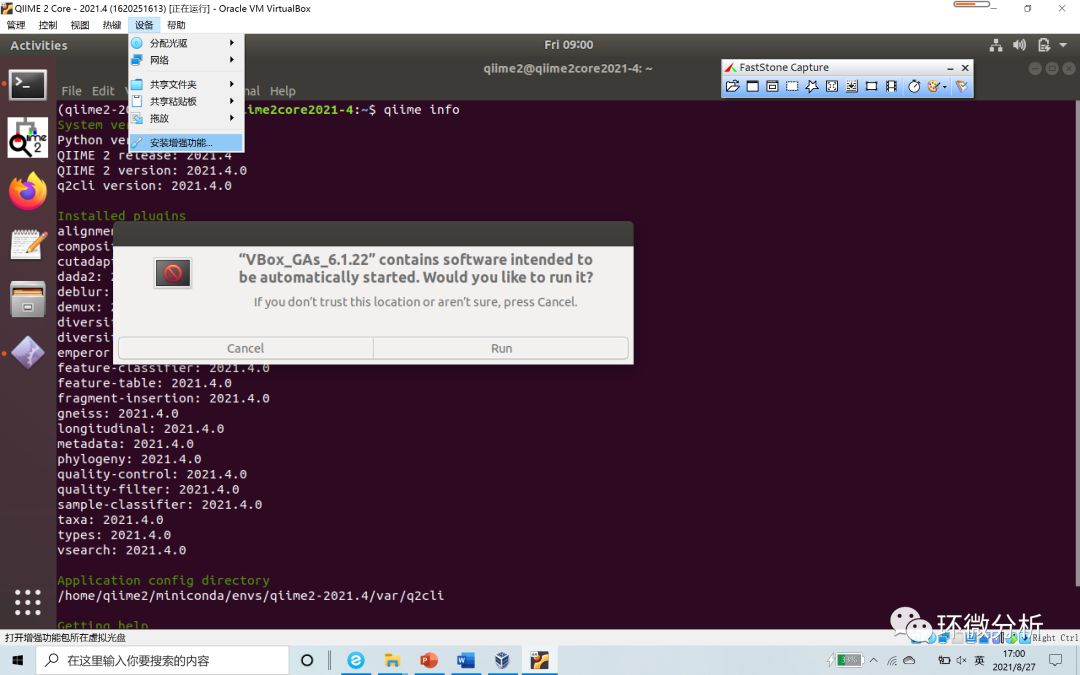Show hidden tray icons chevron
The width and height of the screenshot is (1080, 675).
click(873, 661)
